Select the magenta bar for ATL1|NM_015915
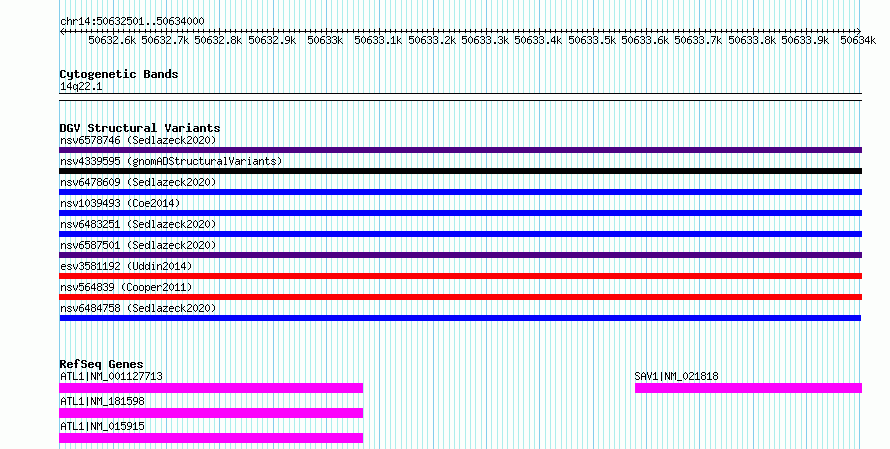890x449 pixels. click(x=211, y=438)
